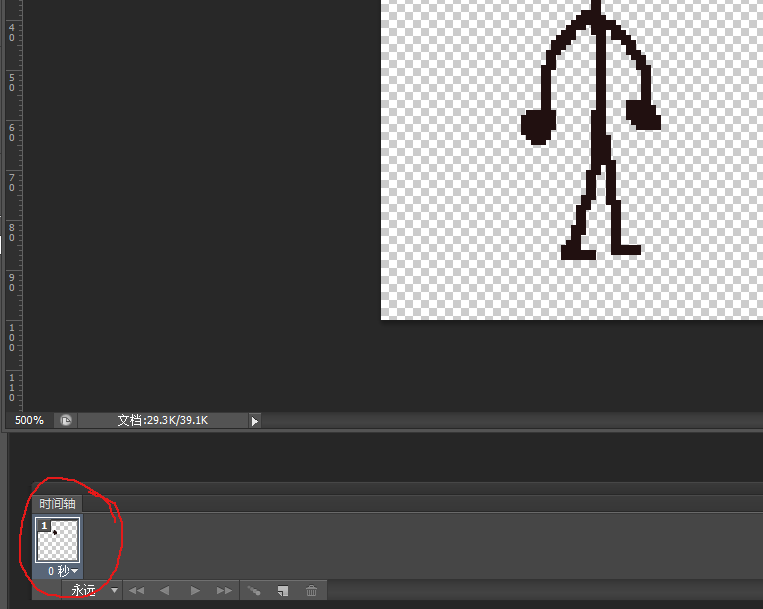This screenshot has width=763, height=609.
Task: Click the status bar icon beside 500%
Action: (66, 420)
